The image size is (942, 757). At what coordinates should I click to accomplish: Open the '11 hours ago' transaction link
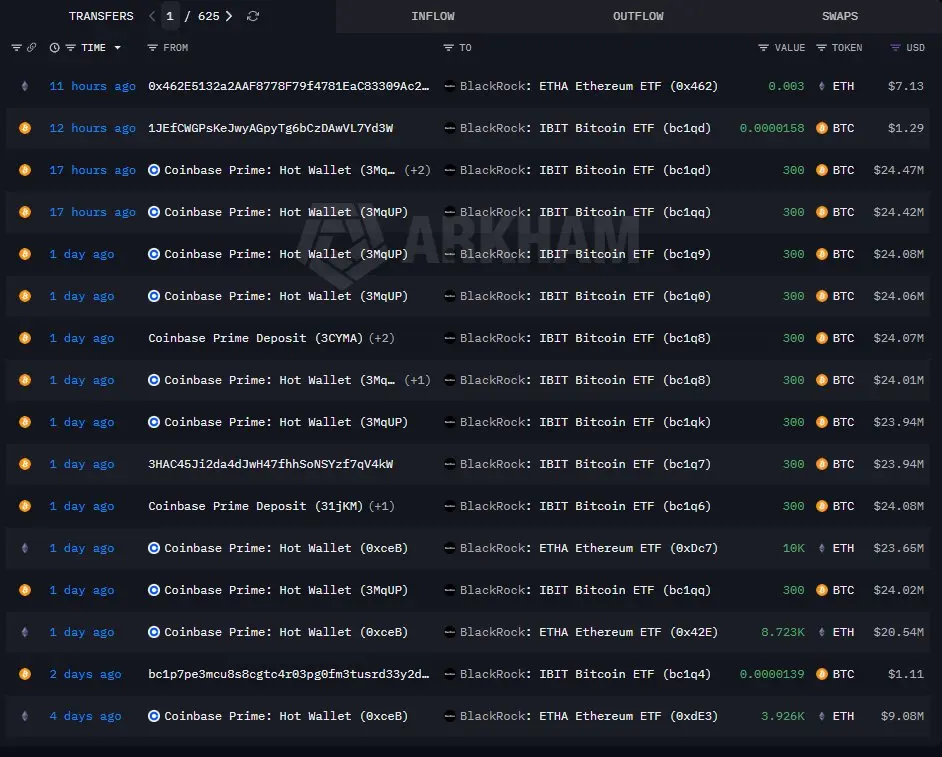[x=93, y=86]
